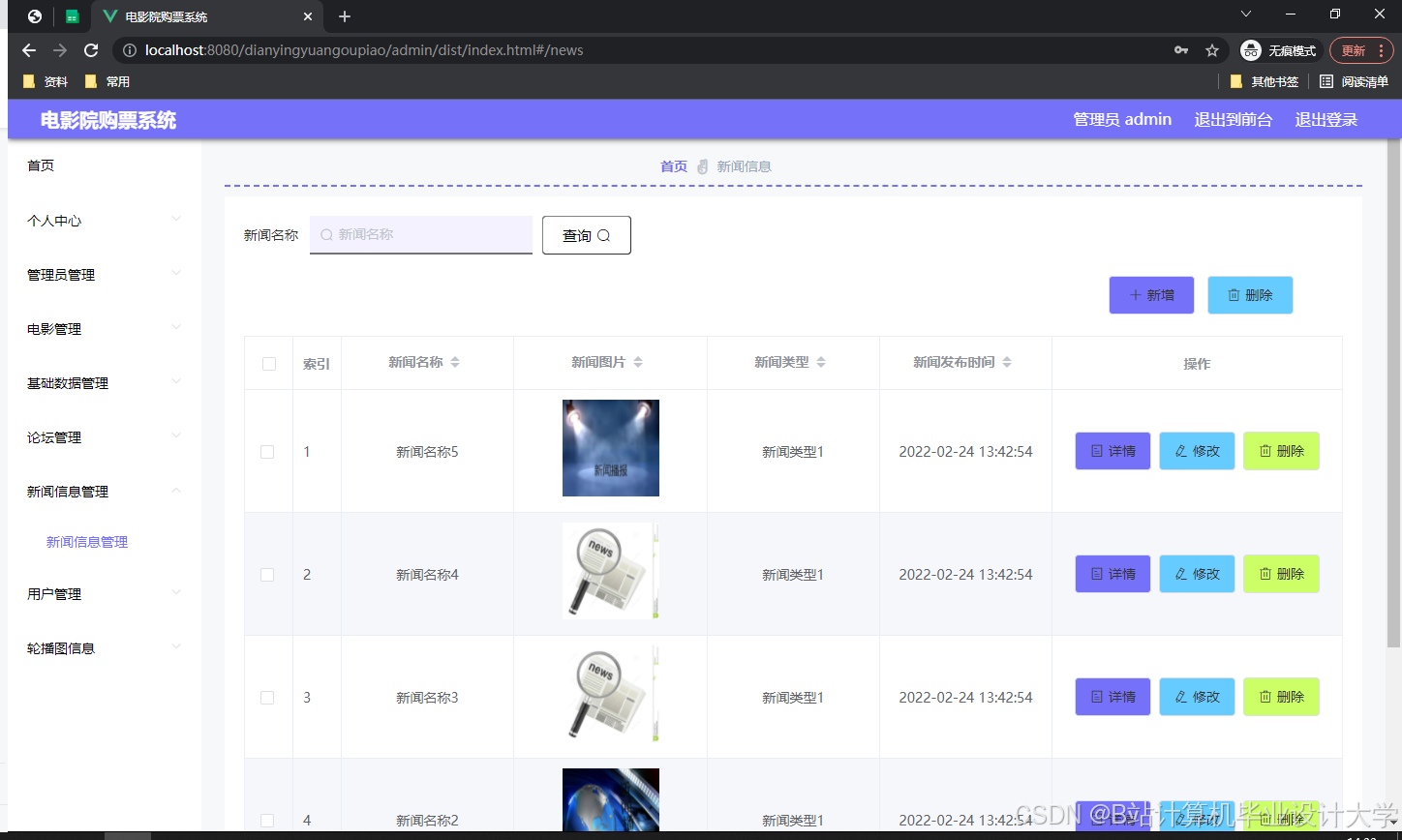Open 新闻名称3 newspaper thumbnail image
This screenshot has height=840, width=1402.
coord(611,694)
